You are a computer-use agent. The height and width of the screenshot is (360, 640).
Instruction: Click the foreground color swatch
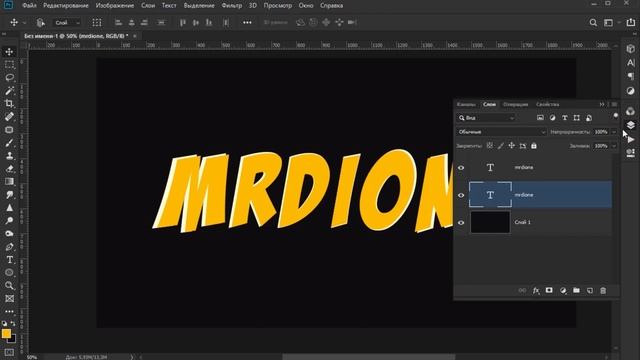click(6, 333)
